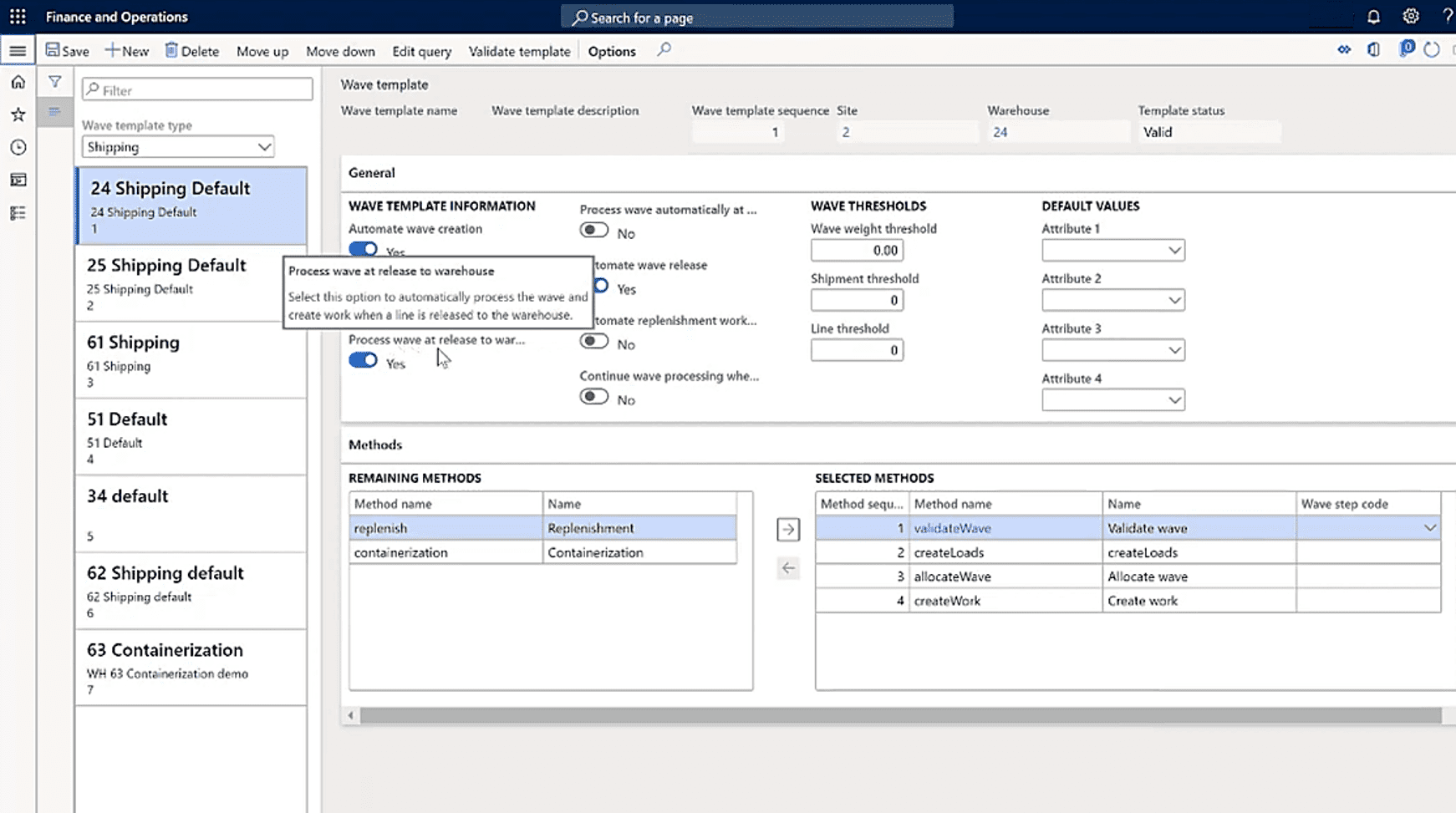Open Attribute 4 dropdown
This screenshot has width=1456, height=813.
(1113, 400)
